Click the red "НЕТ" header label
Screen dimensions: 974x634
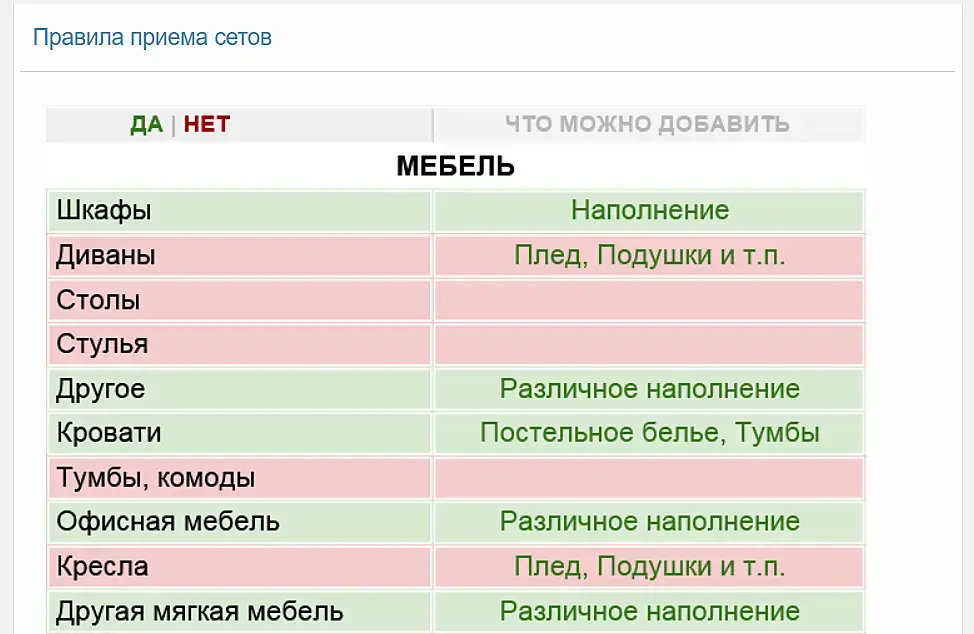[207, 125]
